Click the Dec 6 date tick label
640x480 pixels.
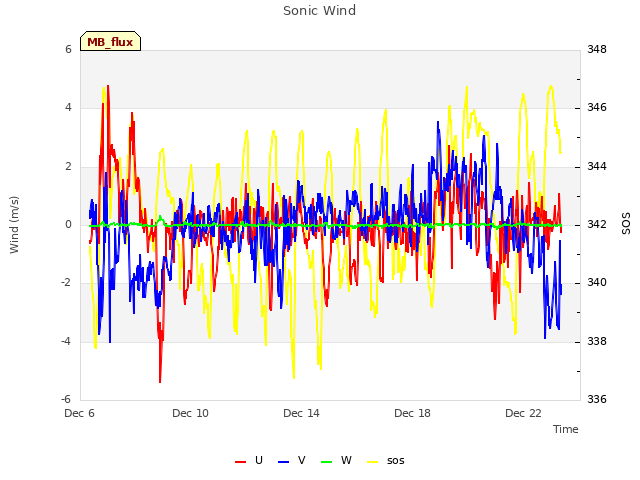pos(80,413)
